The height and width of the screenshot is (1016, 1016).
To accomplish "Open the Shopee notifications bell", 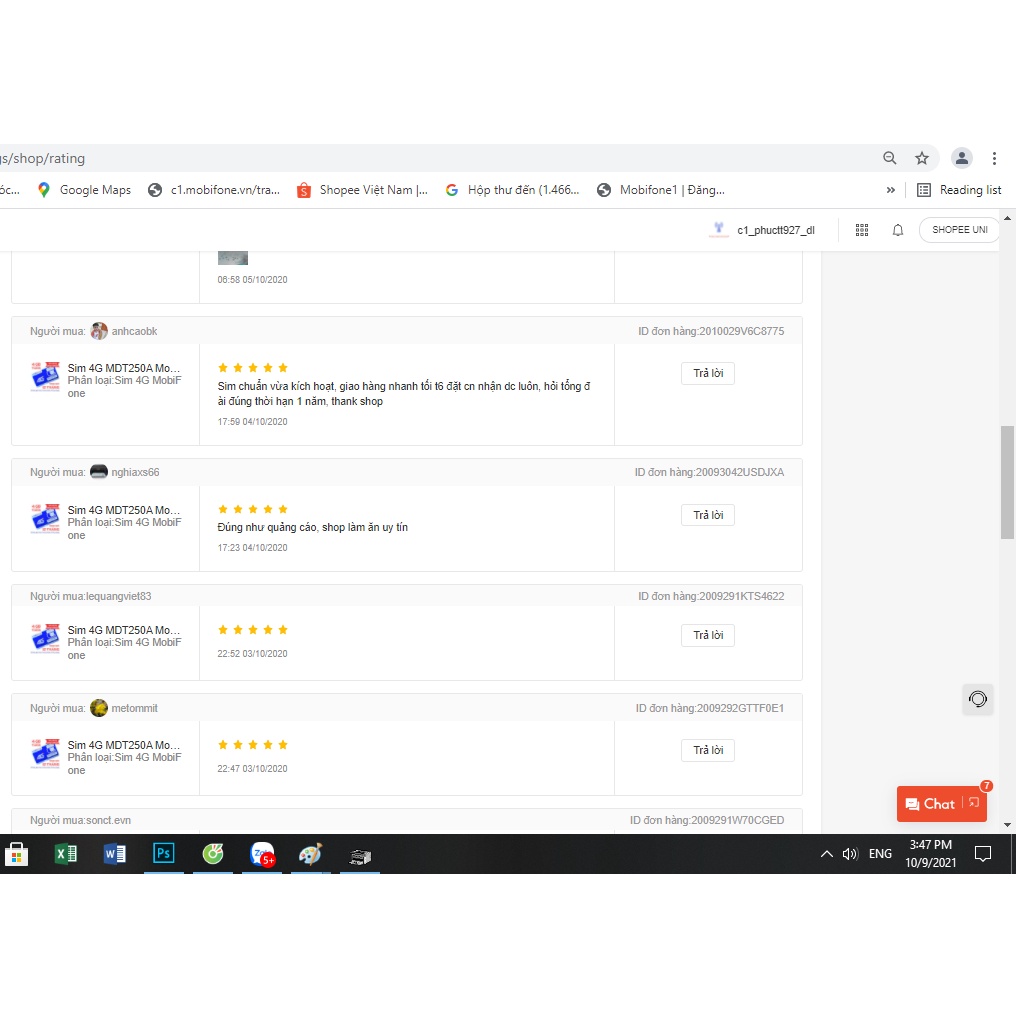I will click(898, 230).
